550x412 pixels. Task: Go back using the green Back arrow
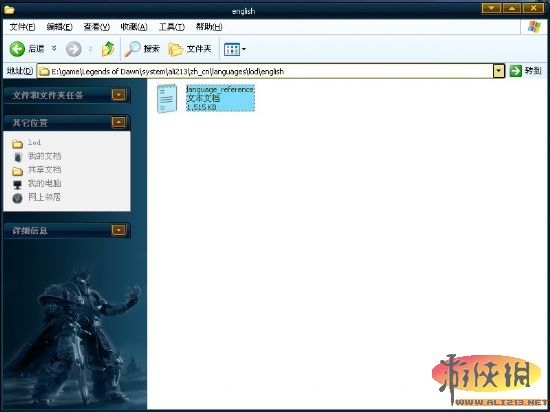click(17, 49)
